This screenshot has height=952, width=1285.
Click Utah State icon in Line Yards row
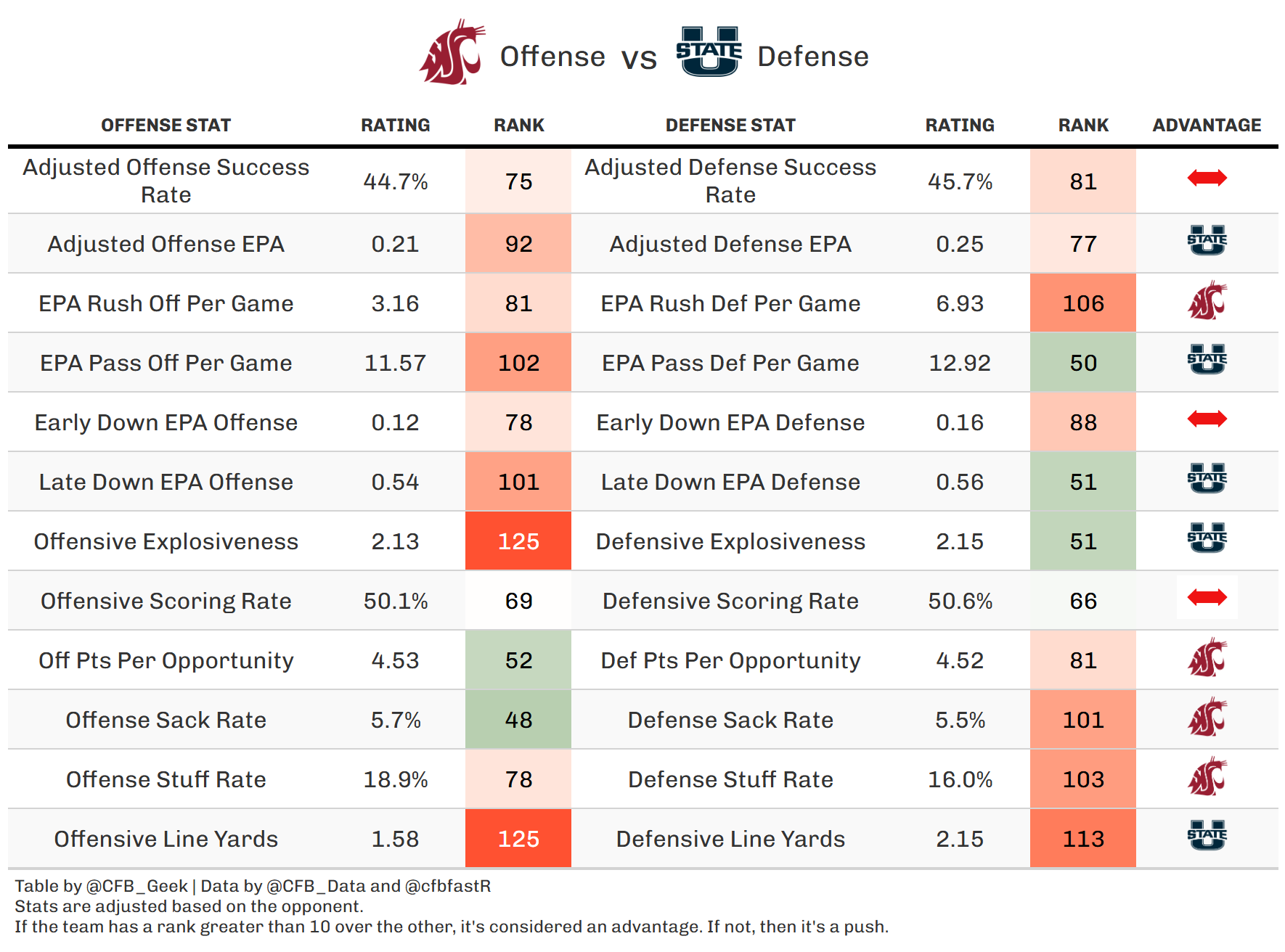point(1207,836)
